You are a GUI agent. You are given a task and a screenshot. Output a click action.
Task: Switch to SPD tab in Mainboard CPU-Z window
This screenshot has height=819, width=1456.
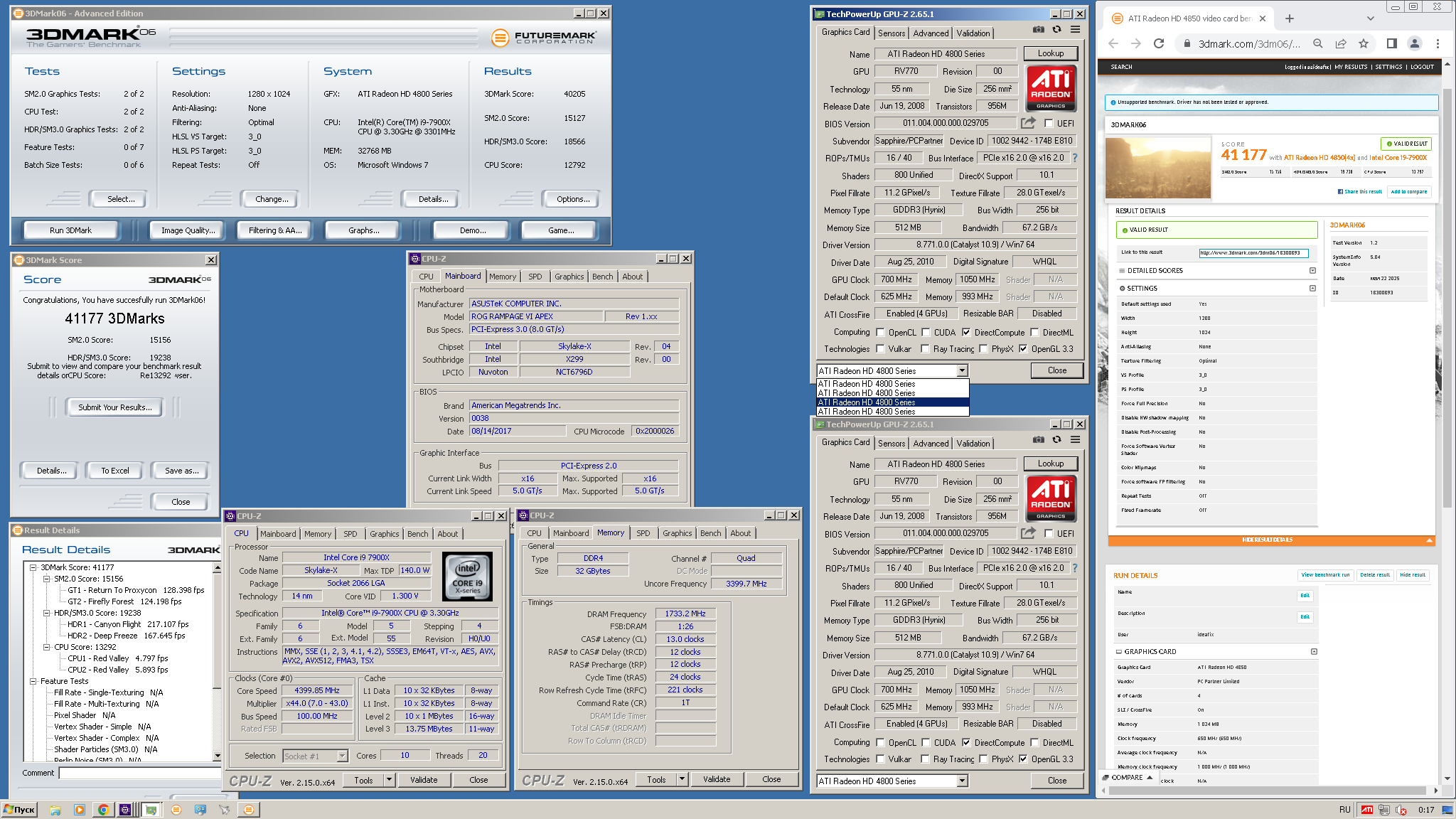pyautogui.click(x=535, y=277)
